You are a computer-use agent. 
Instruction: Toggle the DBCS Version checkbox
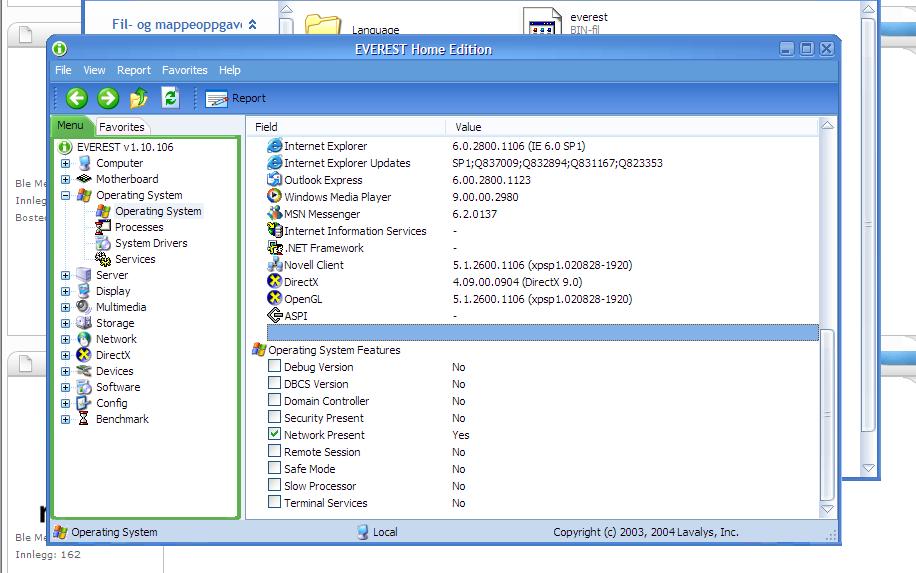[x=274, y=383]
